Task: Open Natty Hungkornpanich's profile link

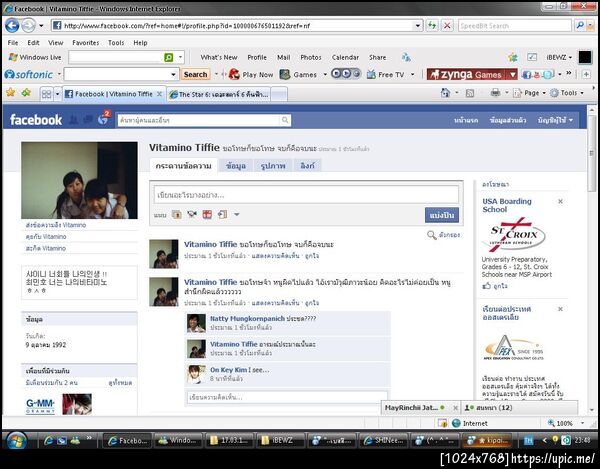Action: tap(247, 318)
